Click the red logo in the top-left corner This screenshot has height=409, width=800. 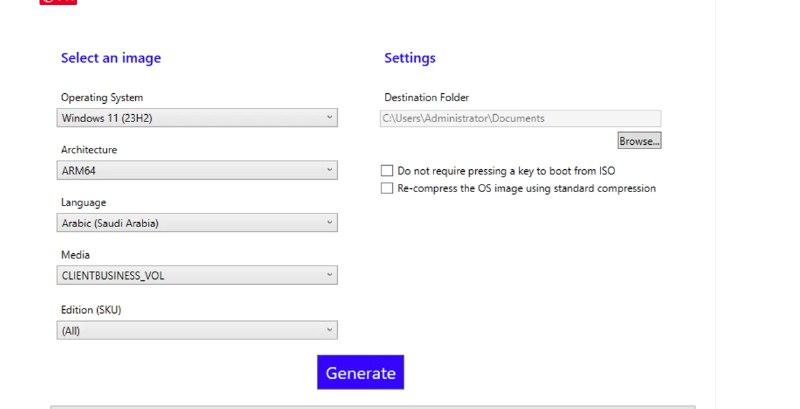tap(58, 2)
